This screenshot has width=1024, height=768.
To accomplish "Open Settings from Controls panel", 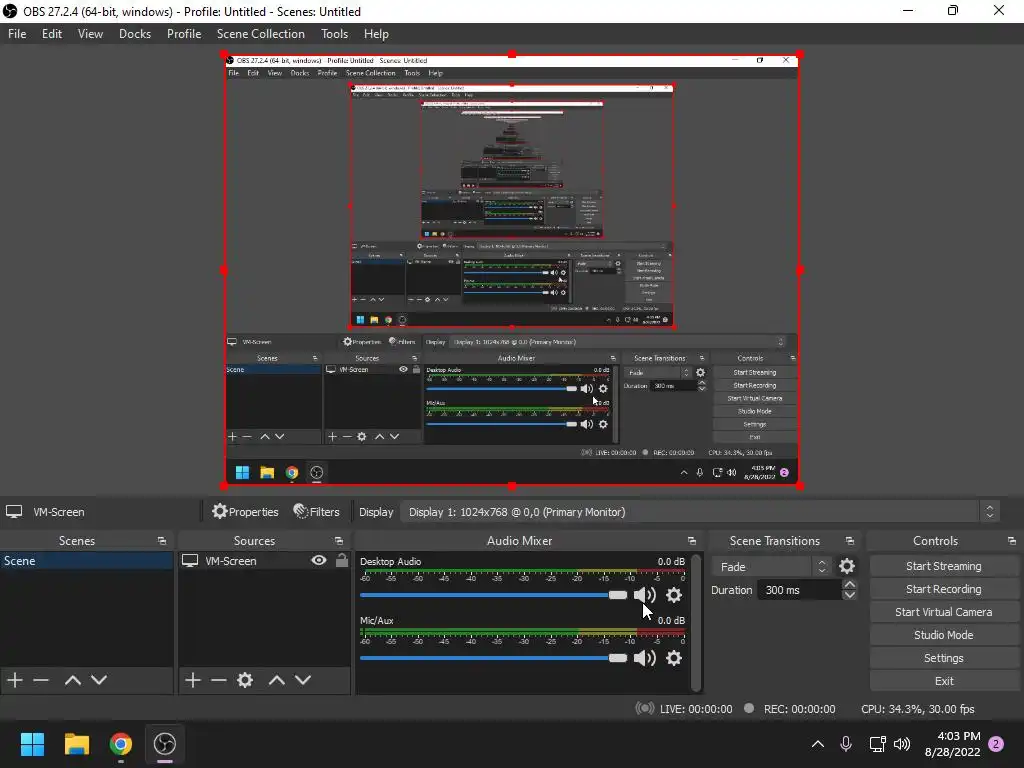I will 944,658.
